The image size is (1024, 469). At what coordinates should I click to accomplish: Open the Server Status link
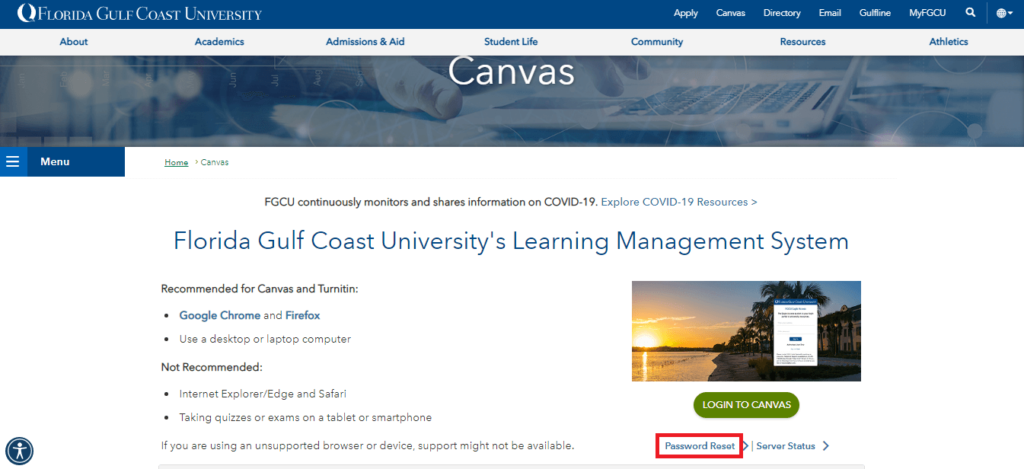786,446
